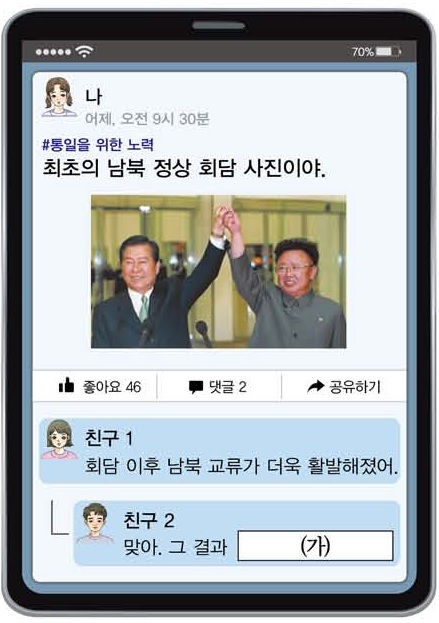Open 친구 2's profile avatar
Viewport: 439px width, 623px height.
[x=95, y=523]
